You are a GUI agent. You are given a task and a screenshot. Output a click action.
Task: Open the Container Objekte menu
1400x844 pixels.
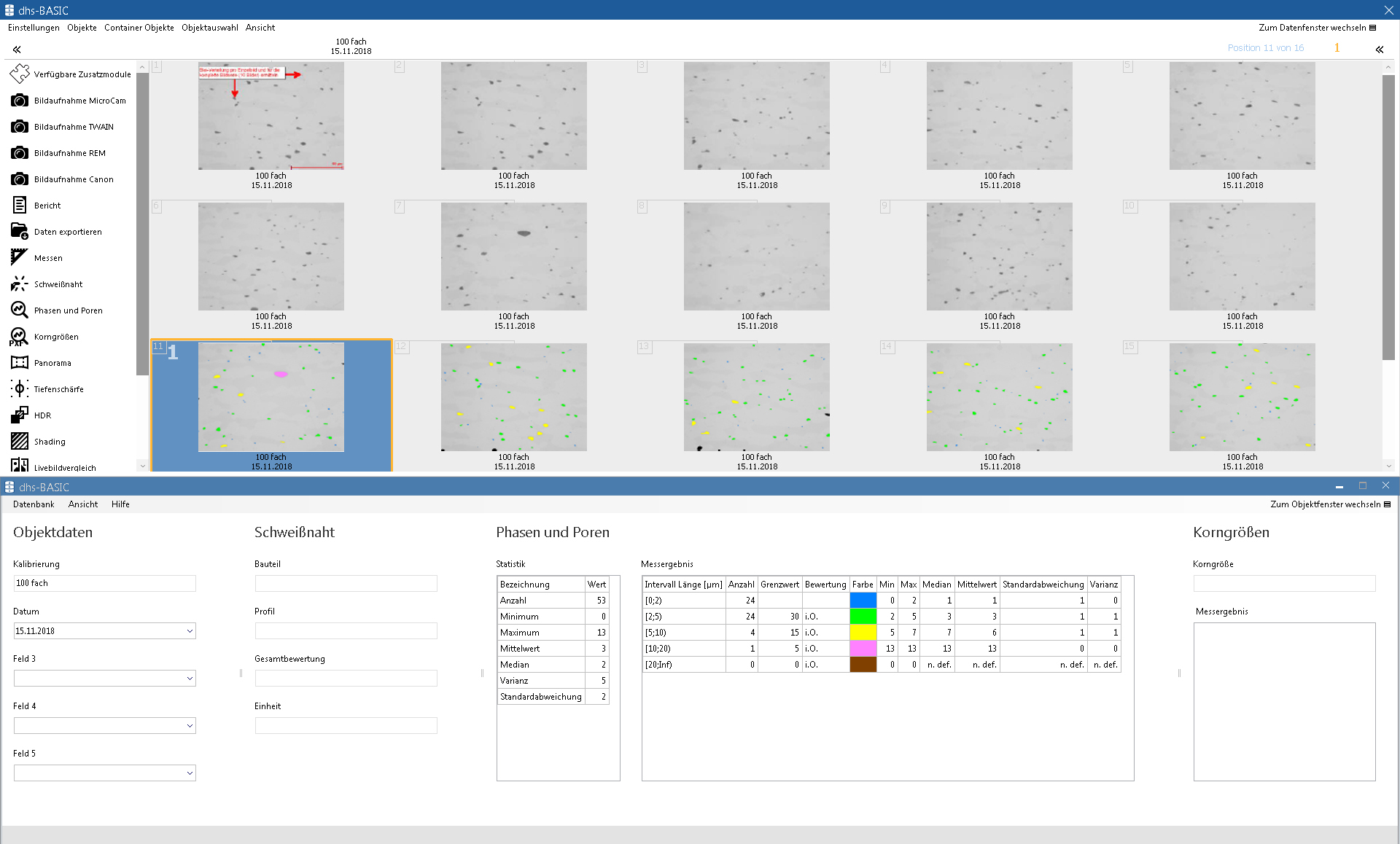tap(139, 27)
